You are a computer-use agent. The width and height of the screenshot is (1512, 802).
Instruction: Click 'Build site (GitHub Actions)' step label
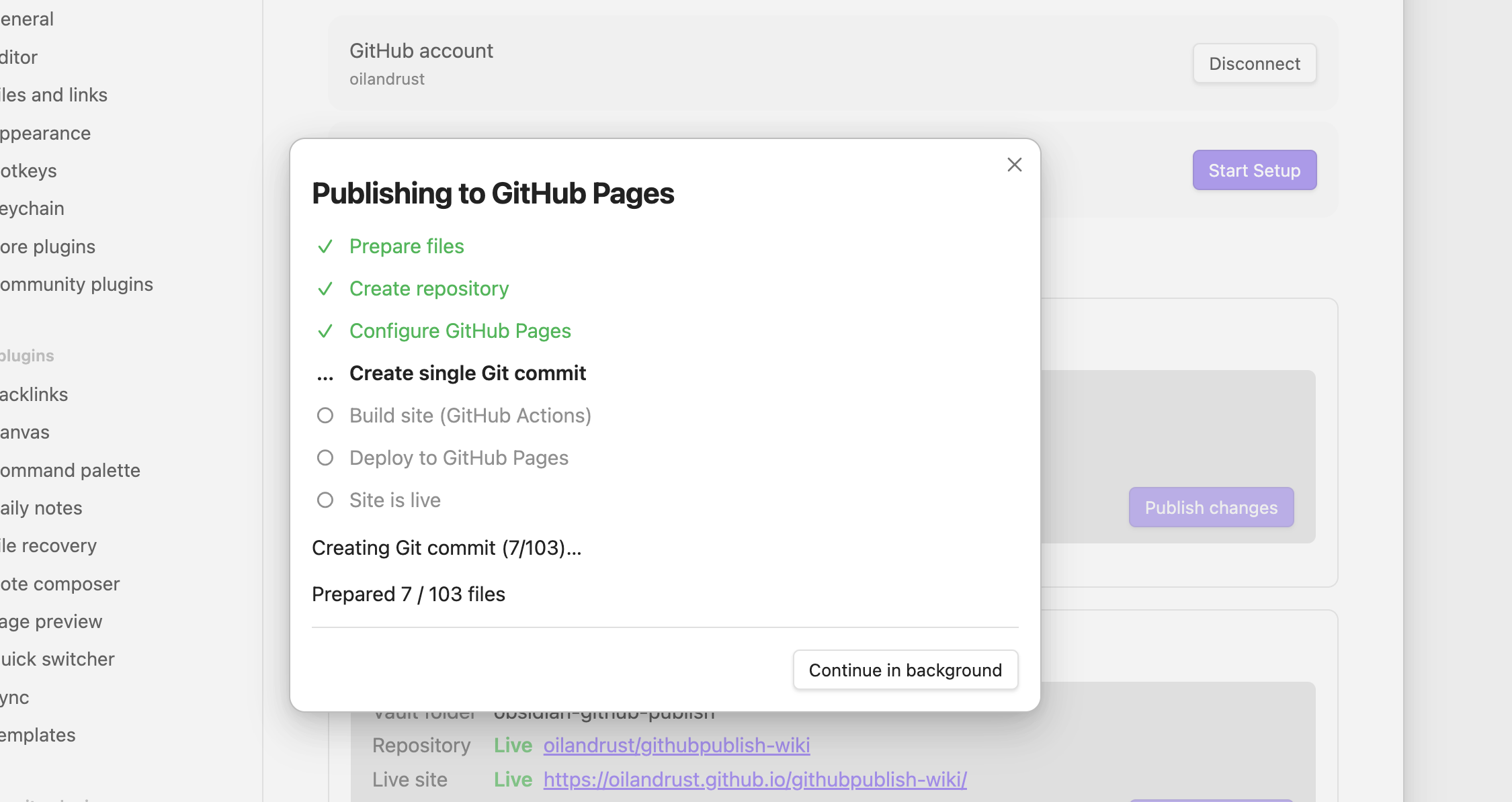(470, 416)
